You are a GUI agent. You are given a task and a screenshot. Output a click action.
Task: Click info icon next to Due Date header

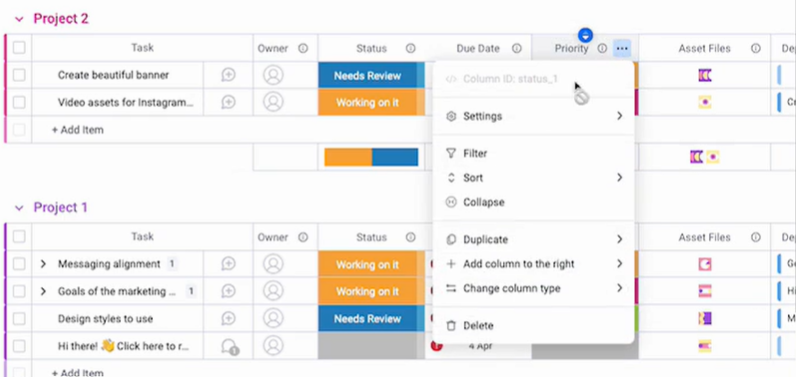516,49
